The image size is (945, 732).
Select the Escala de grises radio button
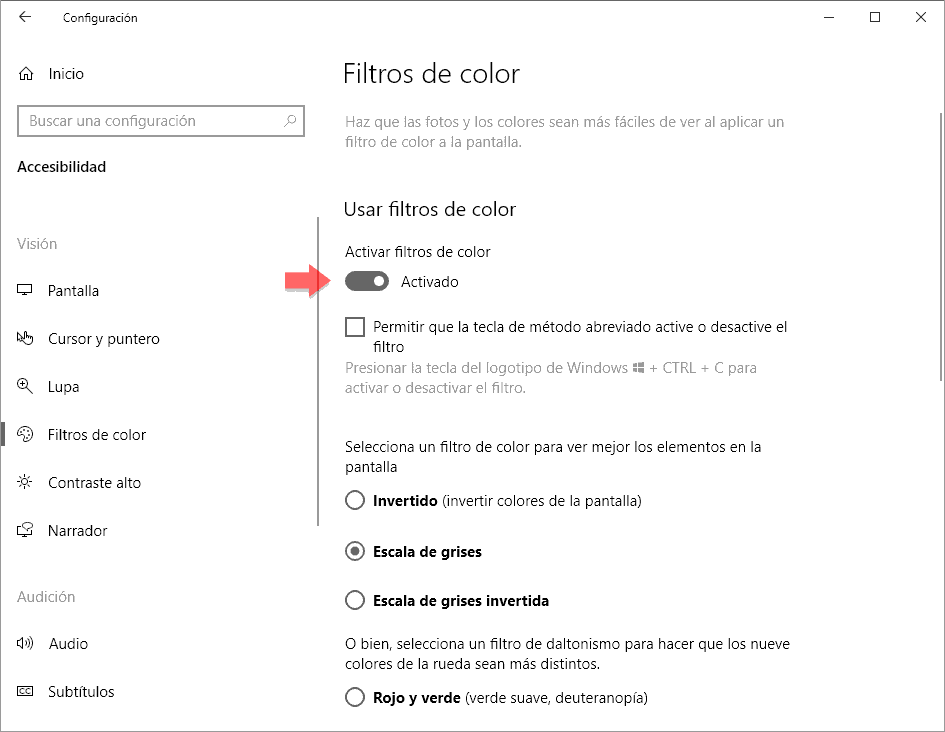355,551
